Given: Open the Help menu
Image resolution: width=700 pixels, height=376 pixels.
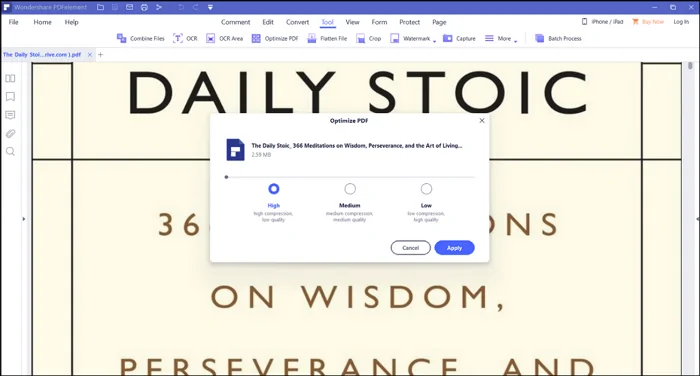Looking at the screenshot, I should [71, 22].
